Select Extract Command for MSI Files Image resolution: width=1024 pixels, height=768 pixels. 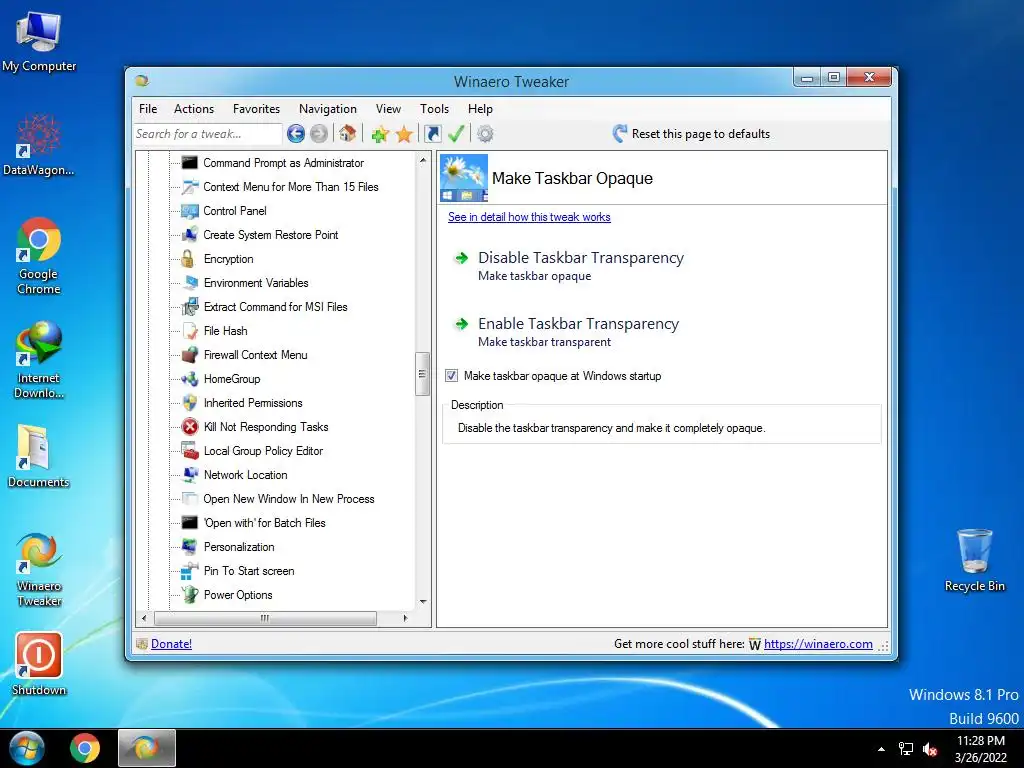[276, 307]
